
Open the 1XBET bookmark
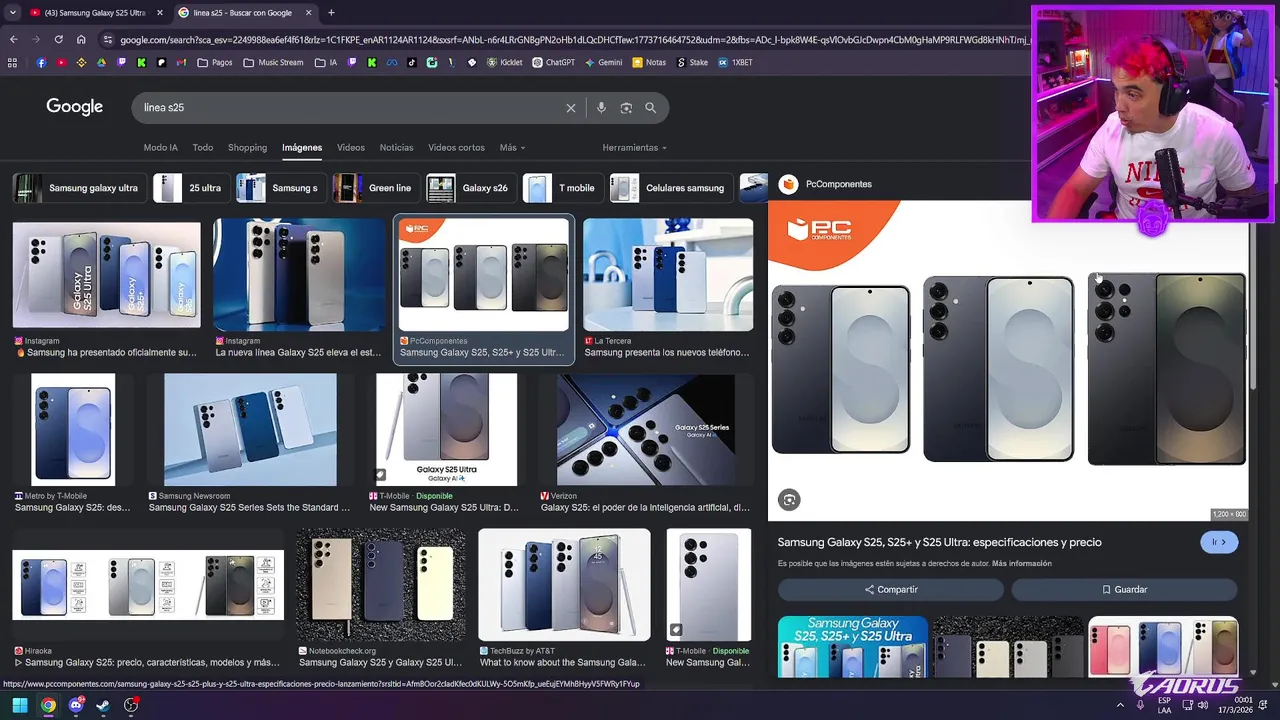tap(735, 62)
